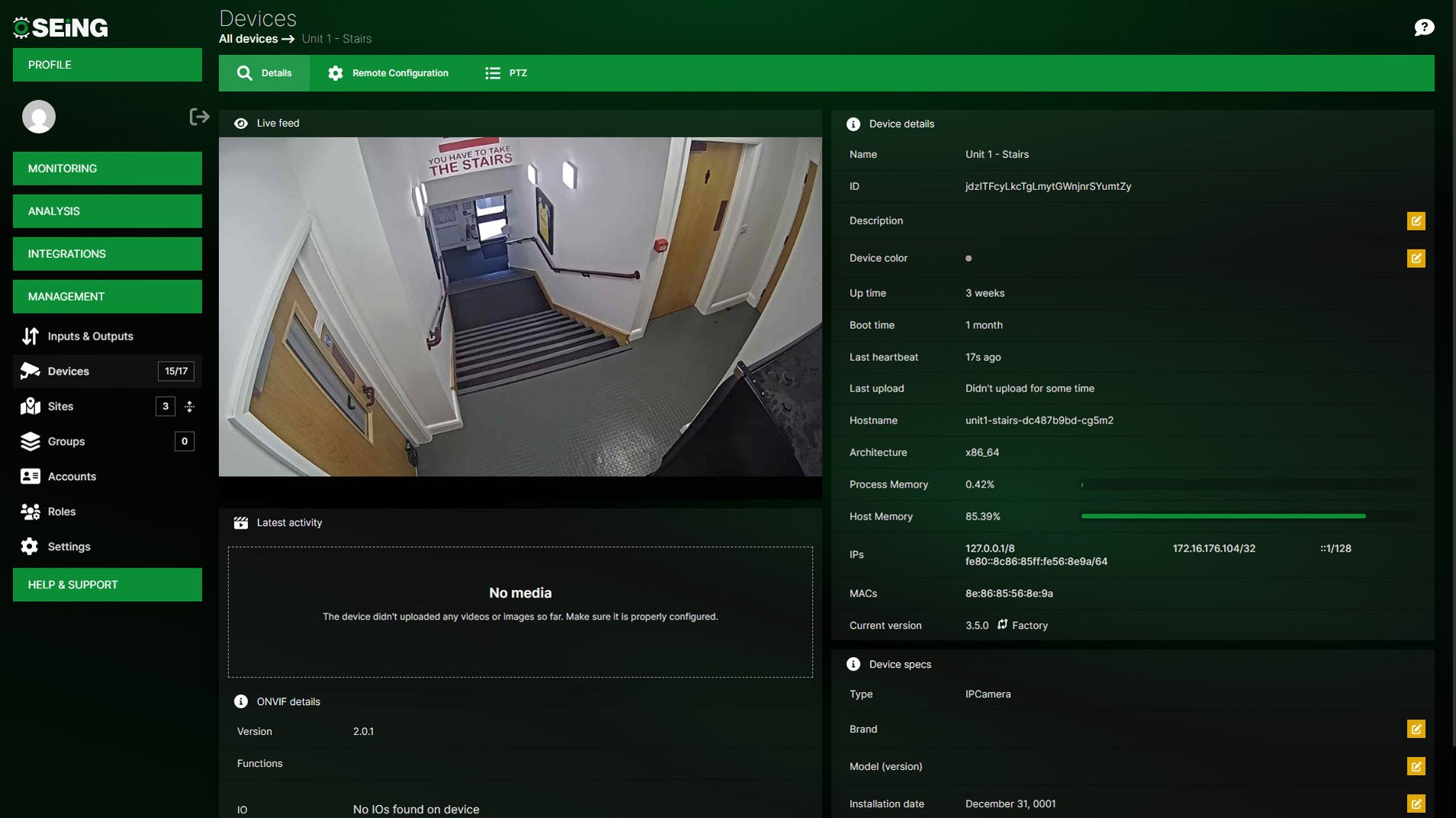Click the Roles people icon

31,512
